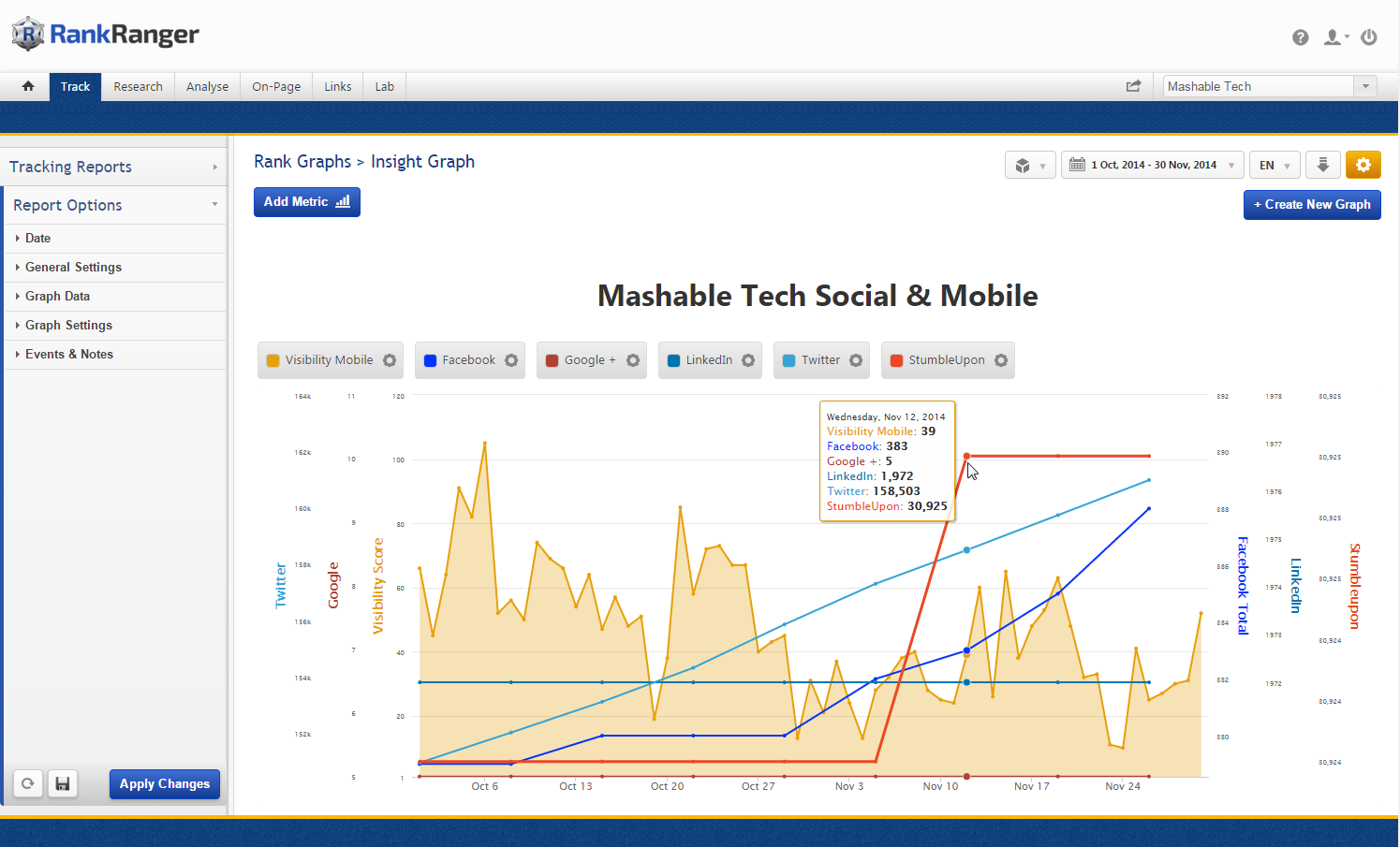
Task: Click the Google axis label
Action: coord(332,586)
